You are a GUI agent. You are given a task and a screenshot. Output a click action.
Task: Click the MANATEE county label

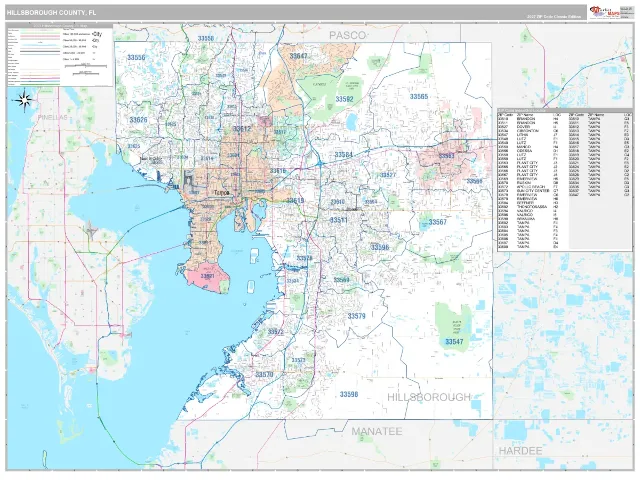point(377,431)
